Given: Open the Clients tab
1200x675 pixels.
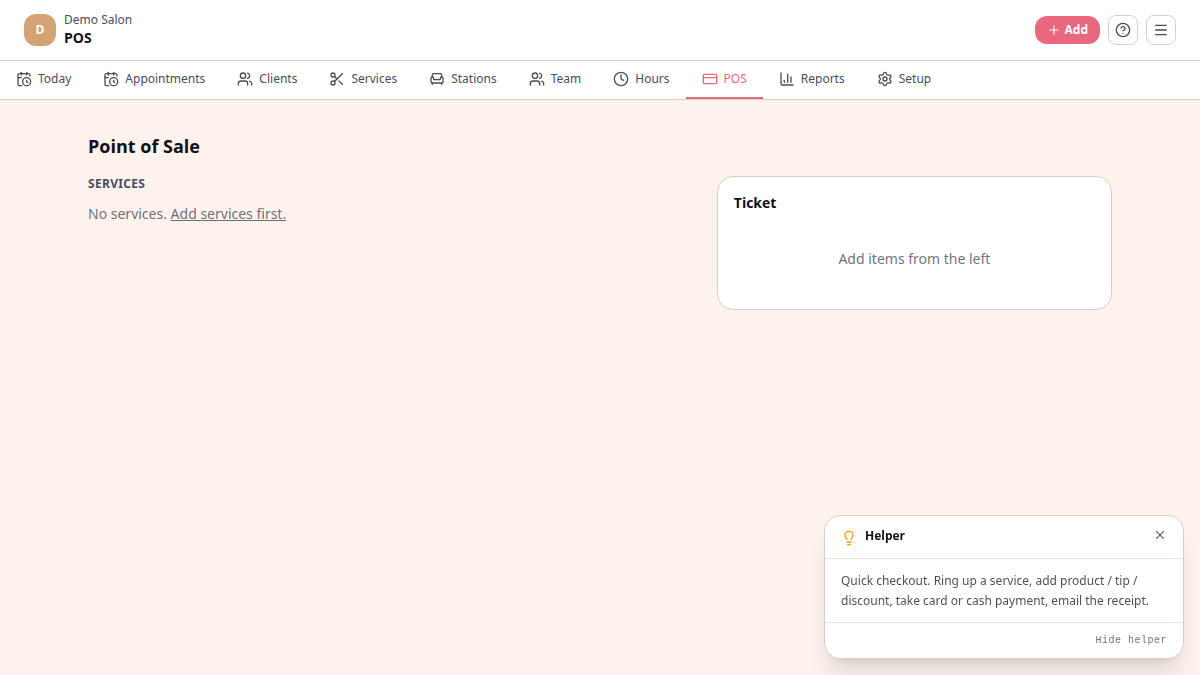Looking at the screenshot, I should click(267, 79).
